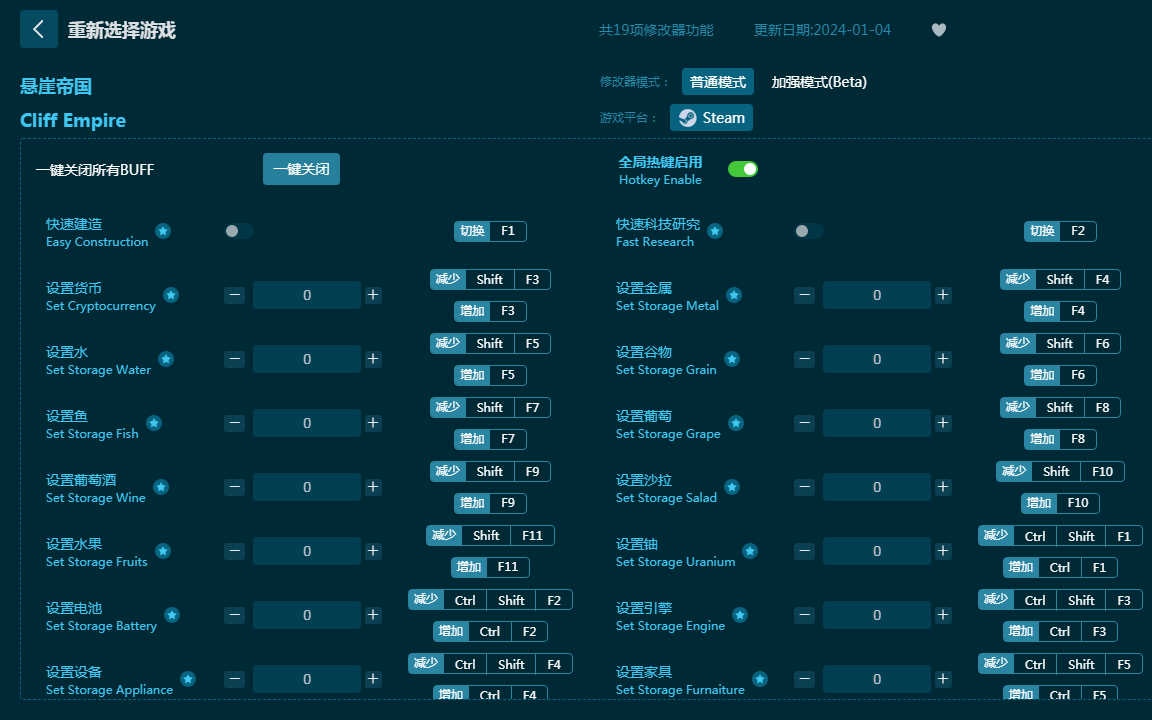The width and height of the screenshot is (1152, 720).
Task: Select the Steam platform button
Action: click(711, 117)
